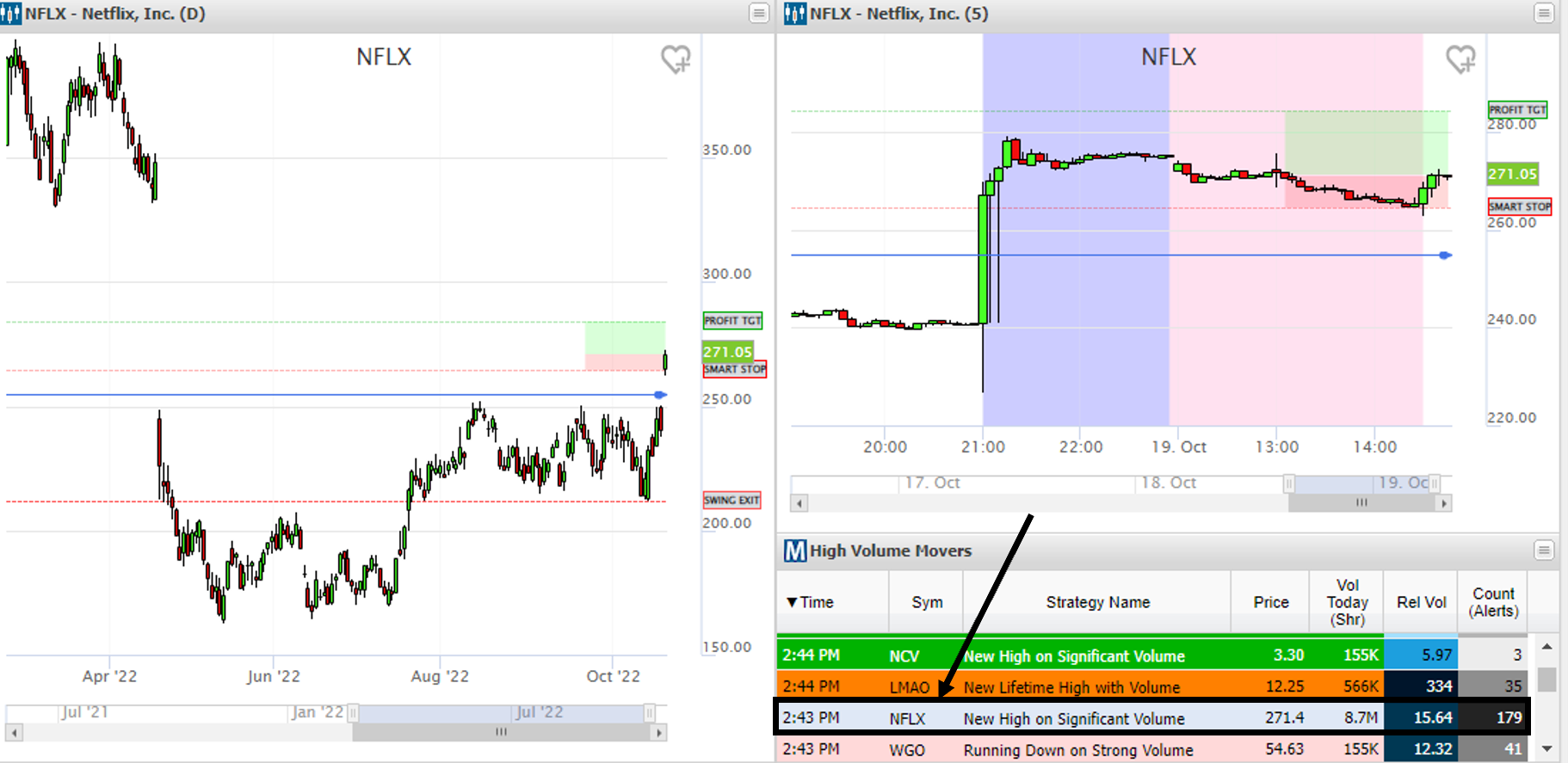This screenshot has width=1568, height=763.
Task: Click the alerts list vertical scrollbar thumb
Action: click(1546, 679)
